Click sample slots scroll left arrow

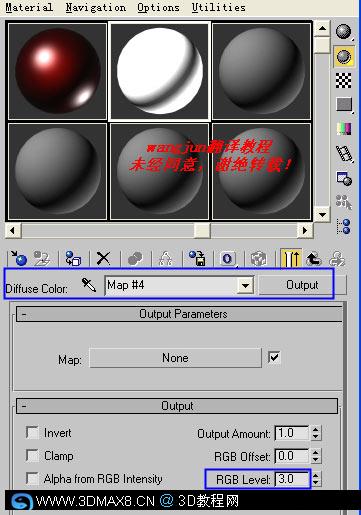pyautogui.click(x=13, y=230)
